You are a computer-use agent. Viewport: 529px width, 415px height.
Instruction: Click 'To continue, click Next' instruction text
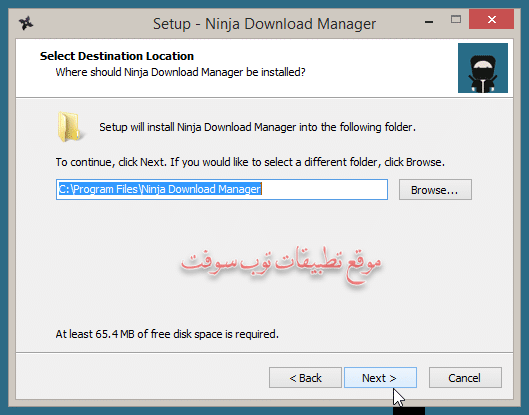(250, 162)
